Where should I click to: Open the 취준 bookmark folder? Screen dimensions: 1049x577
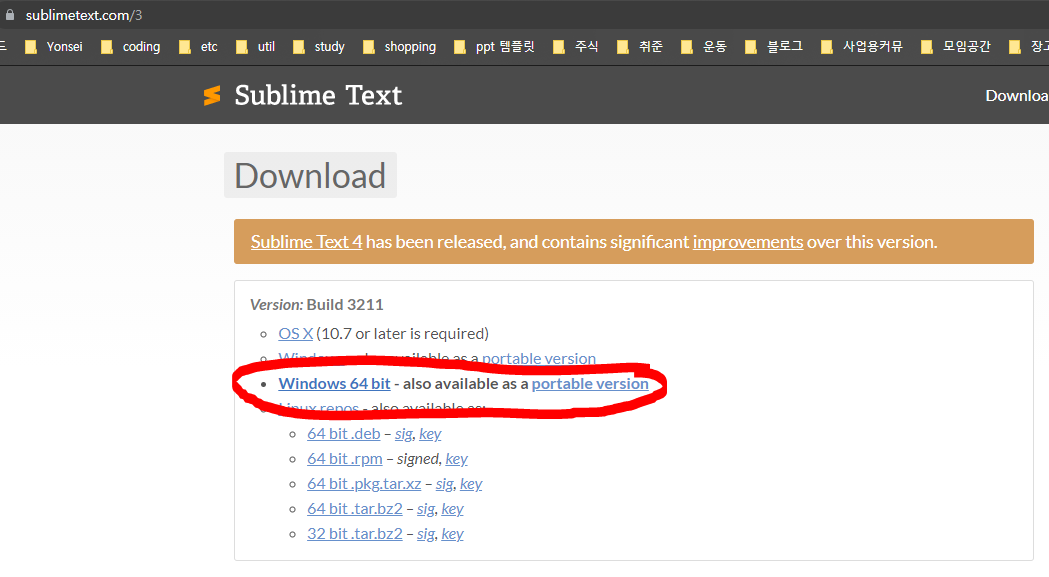tap(640, 47)
